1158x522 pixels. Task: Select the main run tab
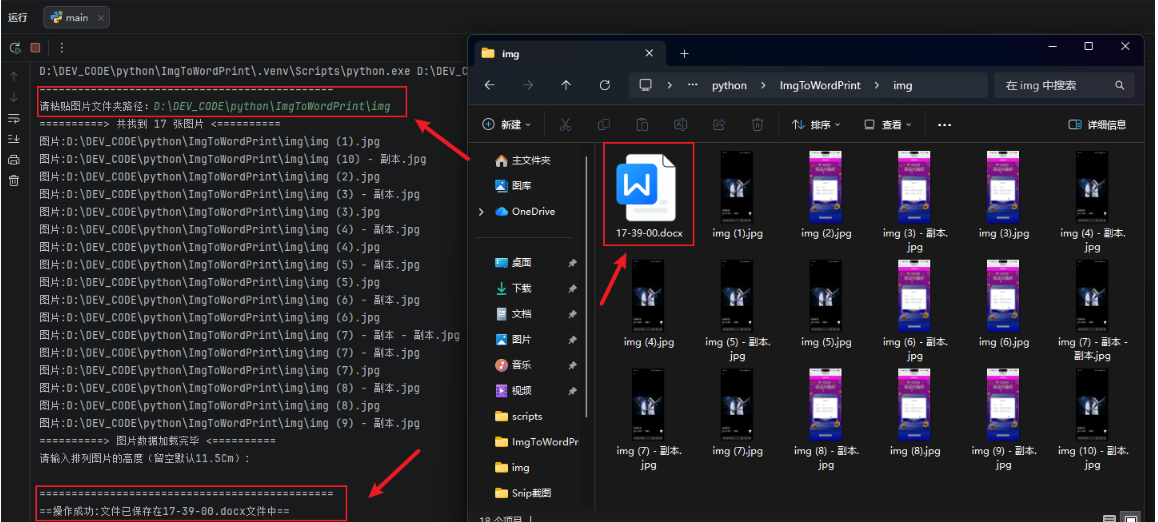coord(76,17)
